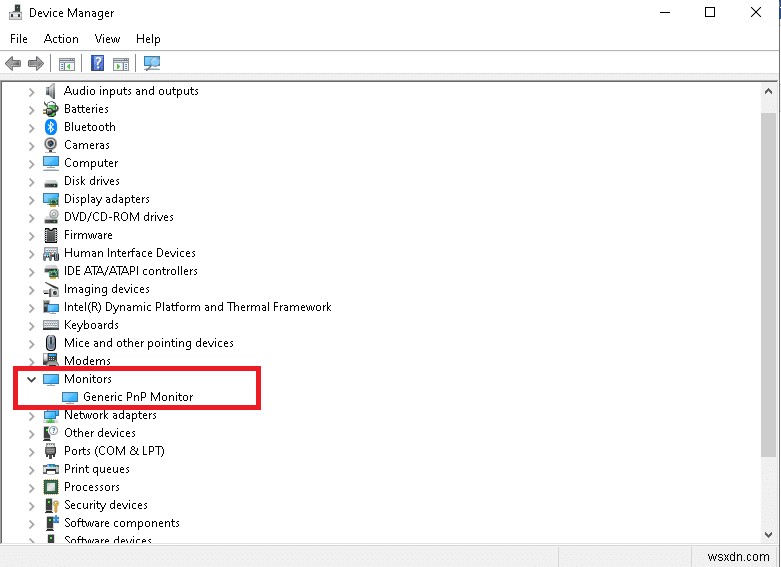Click the Mice and other pointing devices icon
The height and width of the screenshot is (567, 781).
click(51, 343)
